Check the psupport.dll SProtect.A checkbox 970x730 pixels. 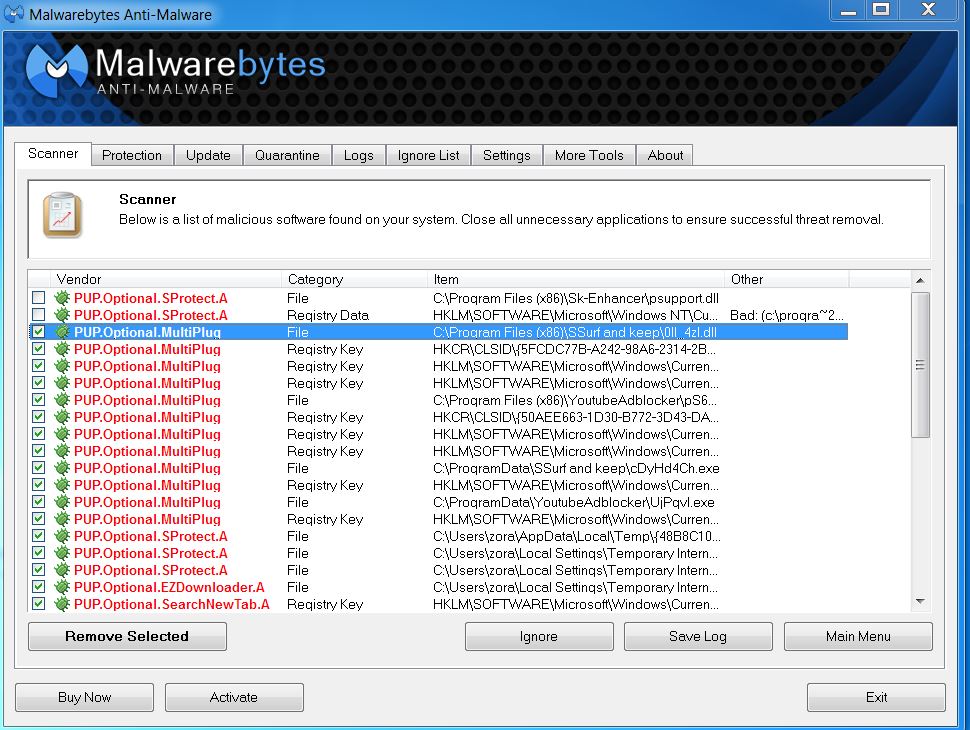pos(38,298)
